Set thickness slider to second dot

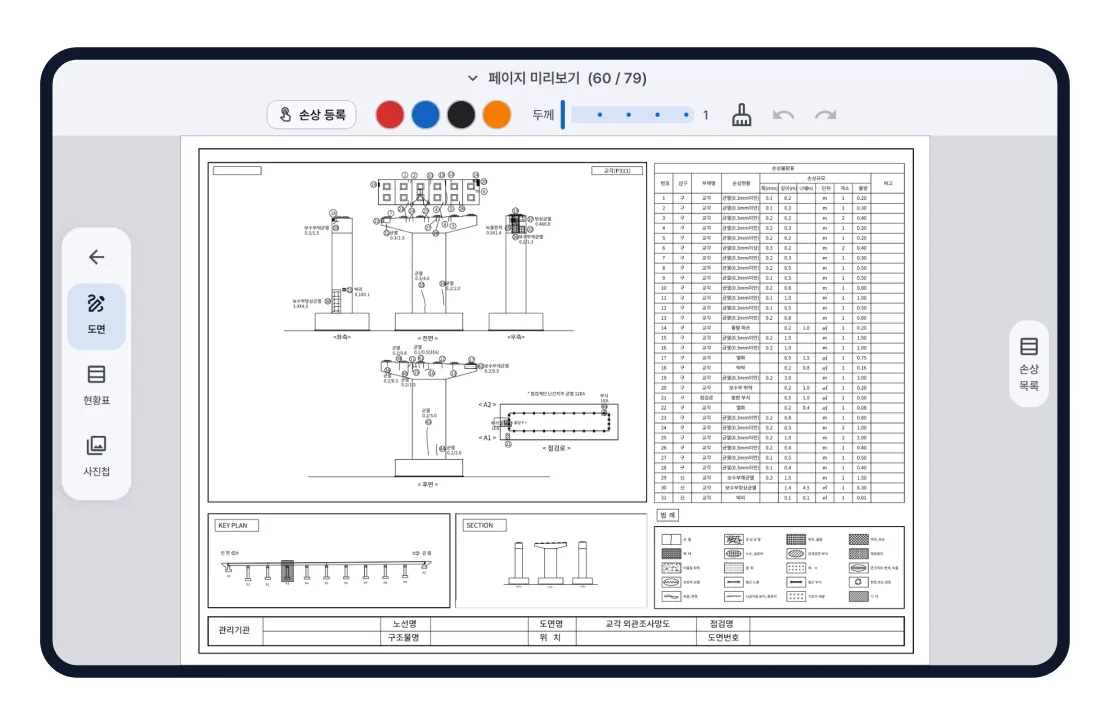[629, 115]
